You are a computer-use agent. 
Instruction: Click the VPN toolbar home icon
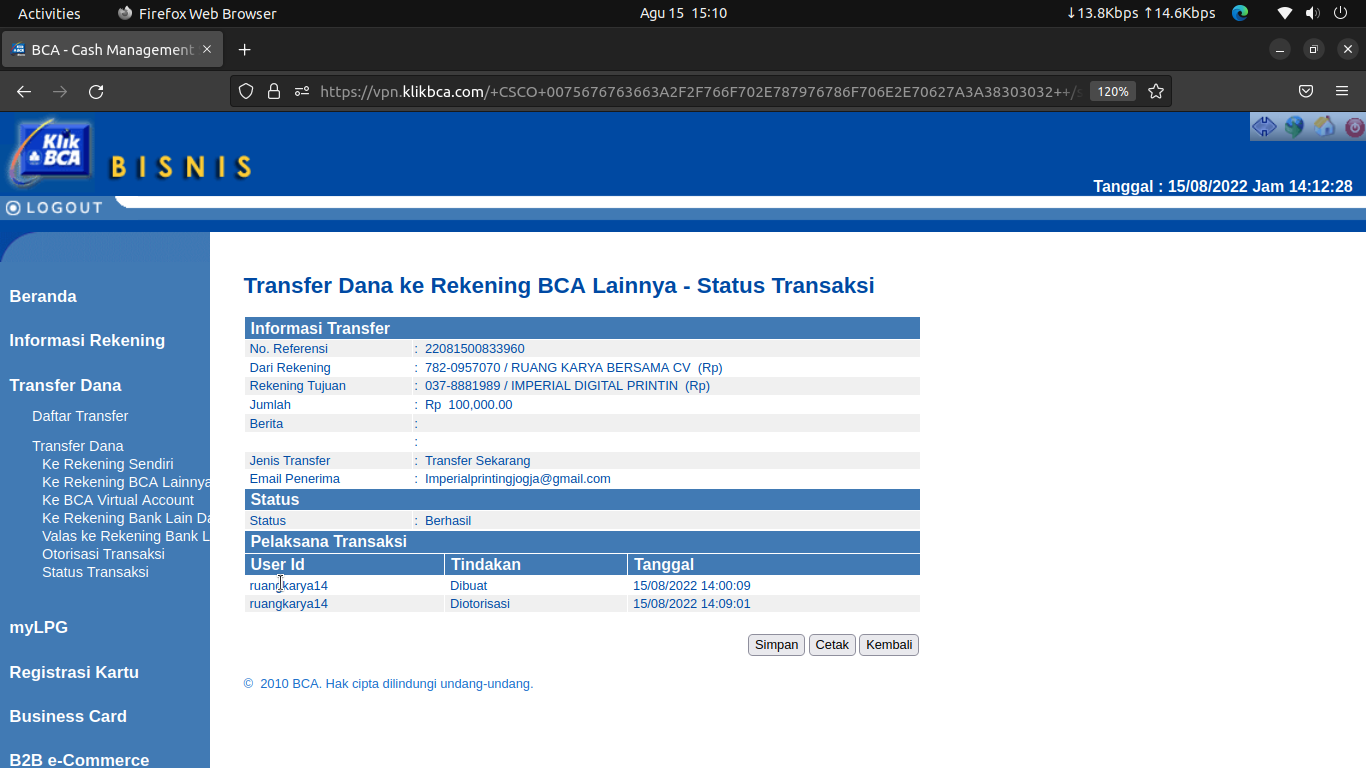[1325, 127]
